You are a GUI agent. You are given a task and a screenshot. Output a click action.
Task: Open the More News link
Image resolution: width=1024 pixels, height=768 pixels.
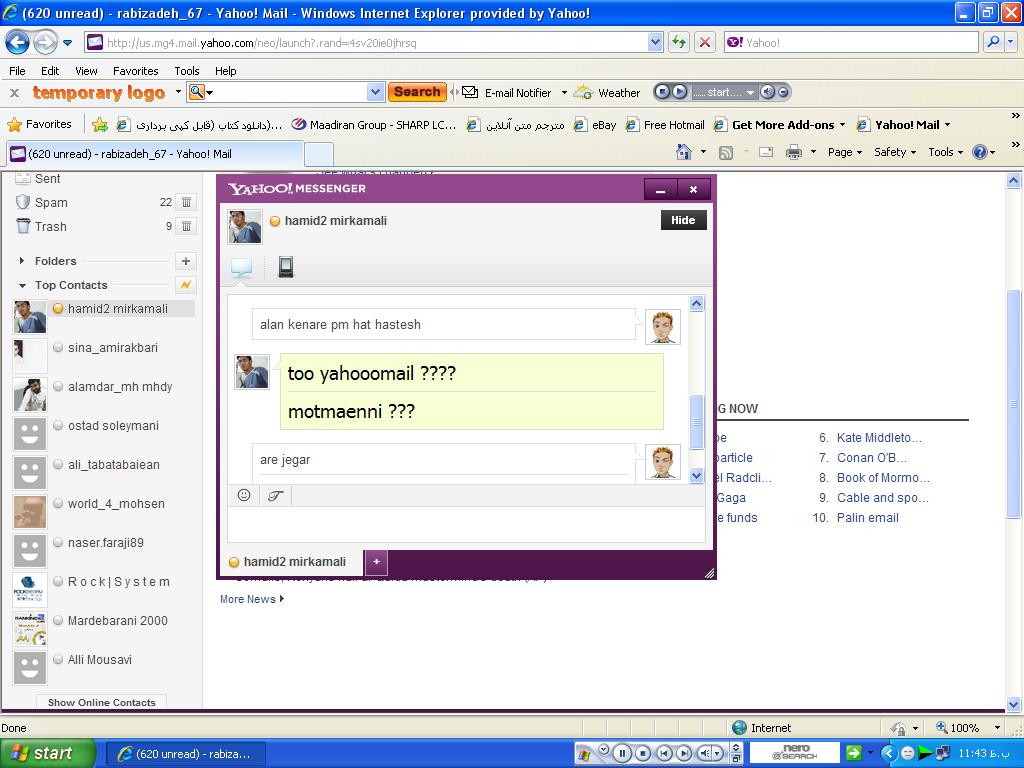point(251,599)
